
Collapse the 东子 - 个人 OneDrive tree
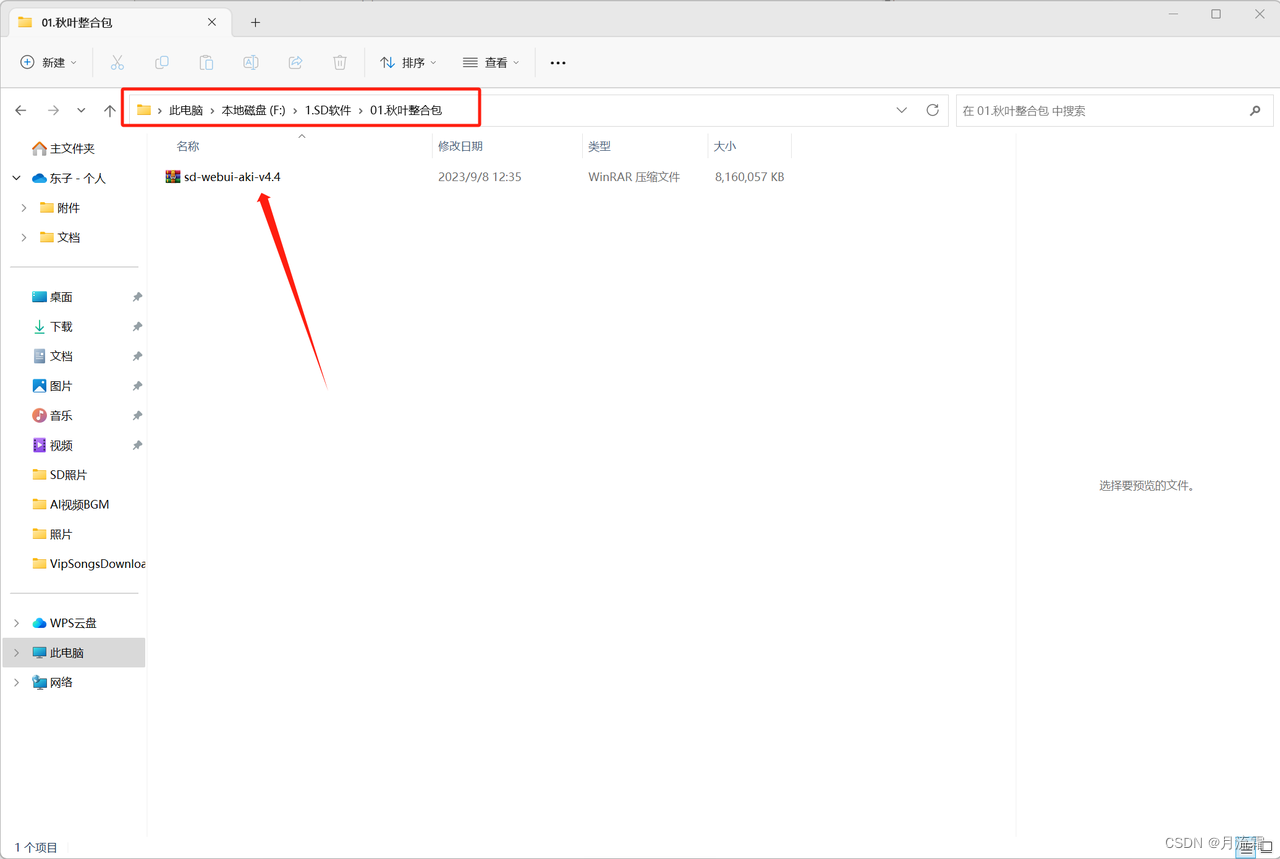[16, 178]
